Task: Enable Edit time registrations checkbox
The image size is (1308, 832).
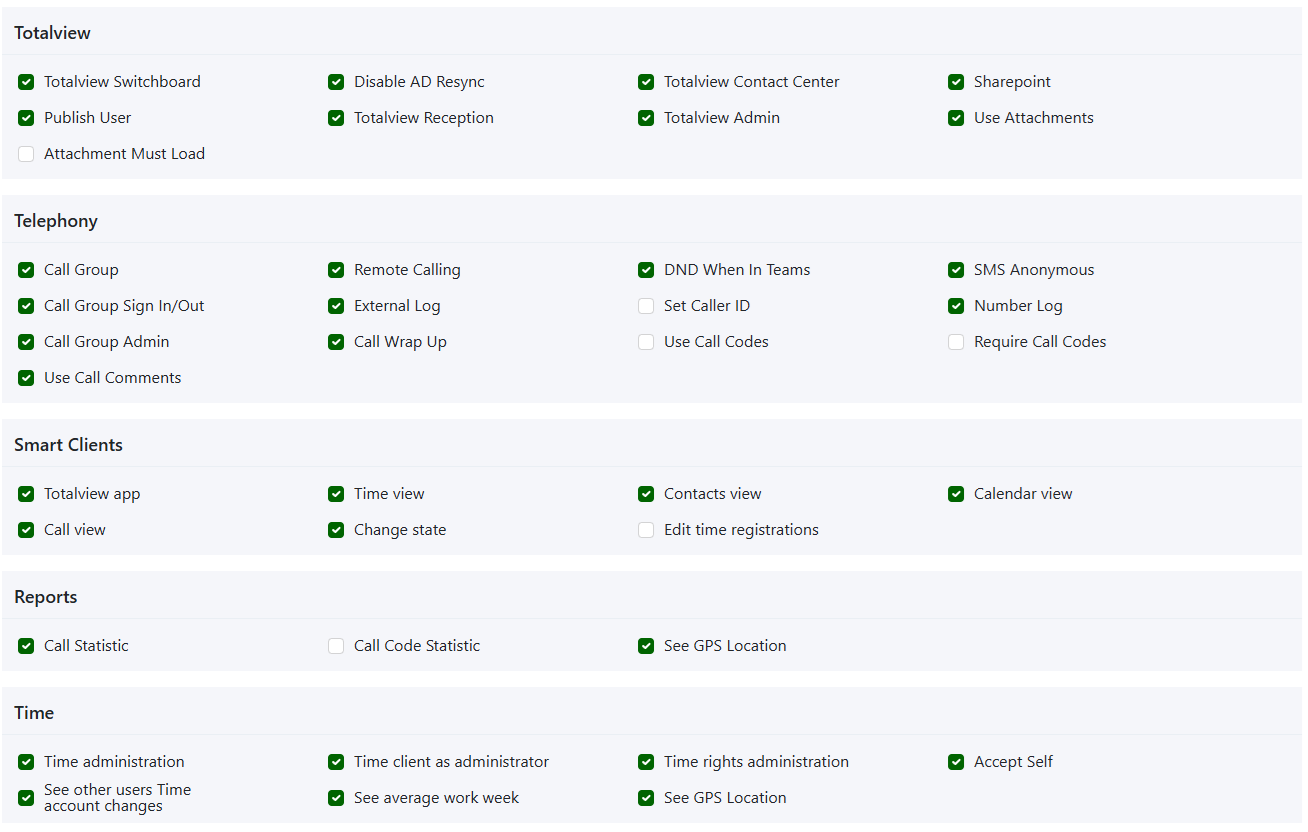Action: (x=646, y=530)
